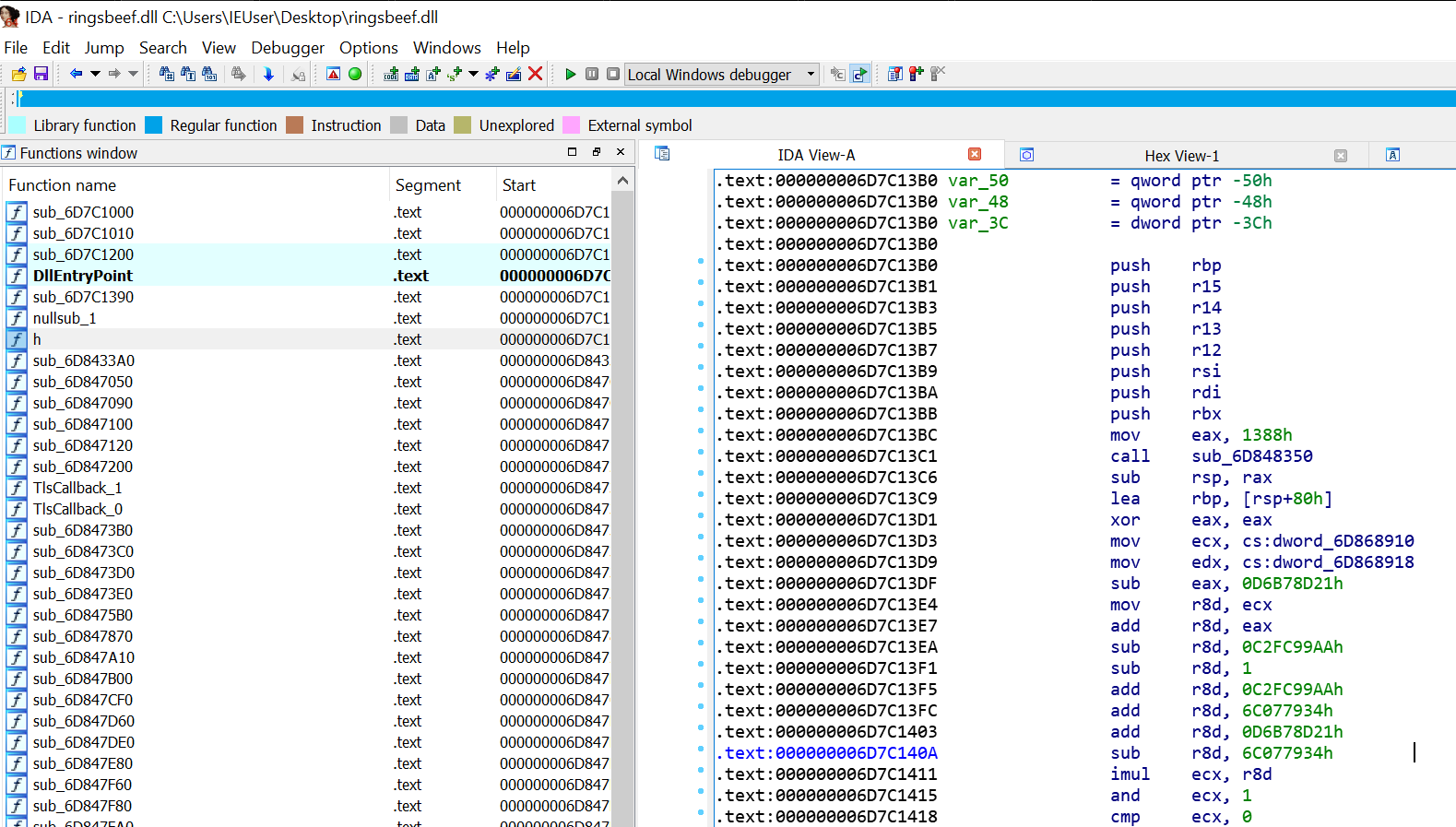Open the Search menu
Image resolution: width=1456 pixels, height=827 pixels.
coord(163,48)
